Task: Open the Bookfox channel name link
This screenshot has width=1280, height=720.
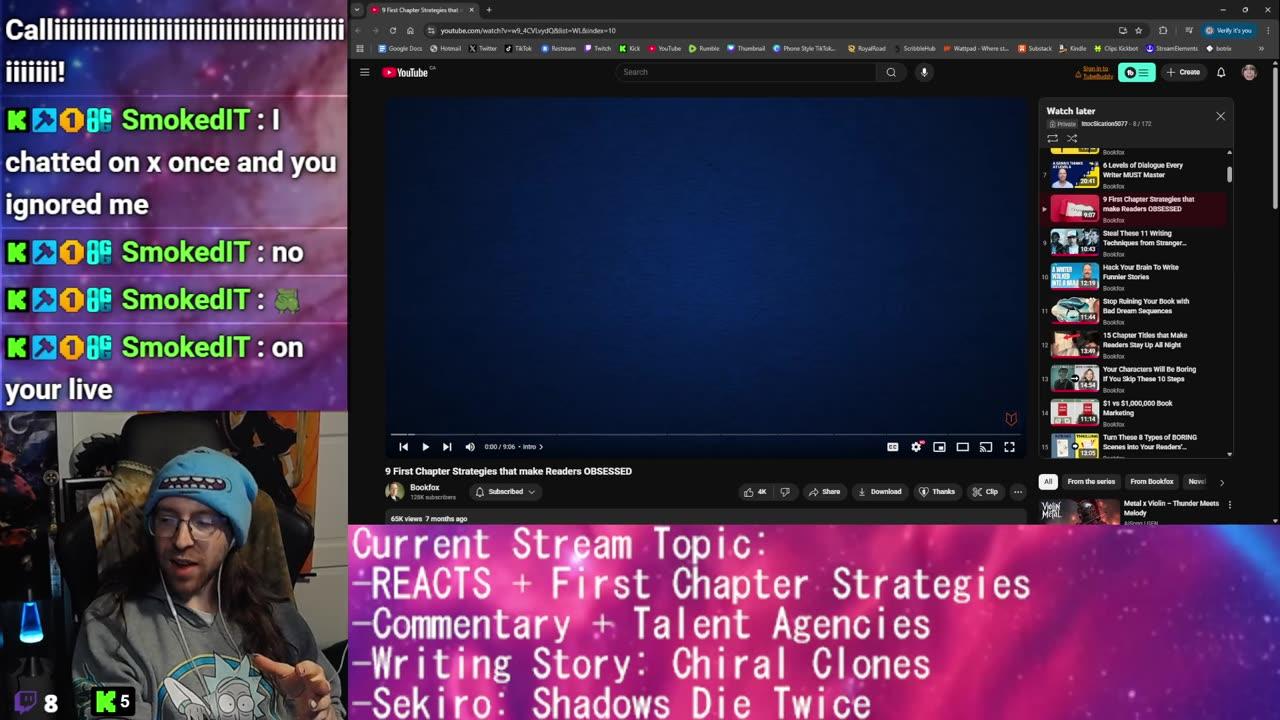Action: click(x=425, y=487)
